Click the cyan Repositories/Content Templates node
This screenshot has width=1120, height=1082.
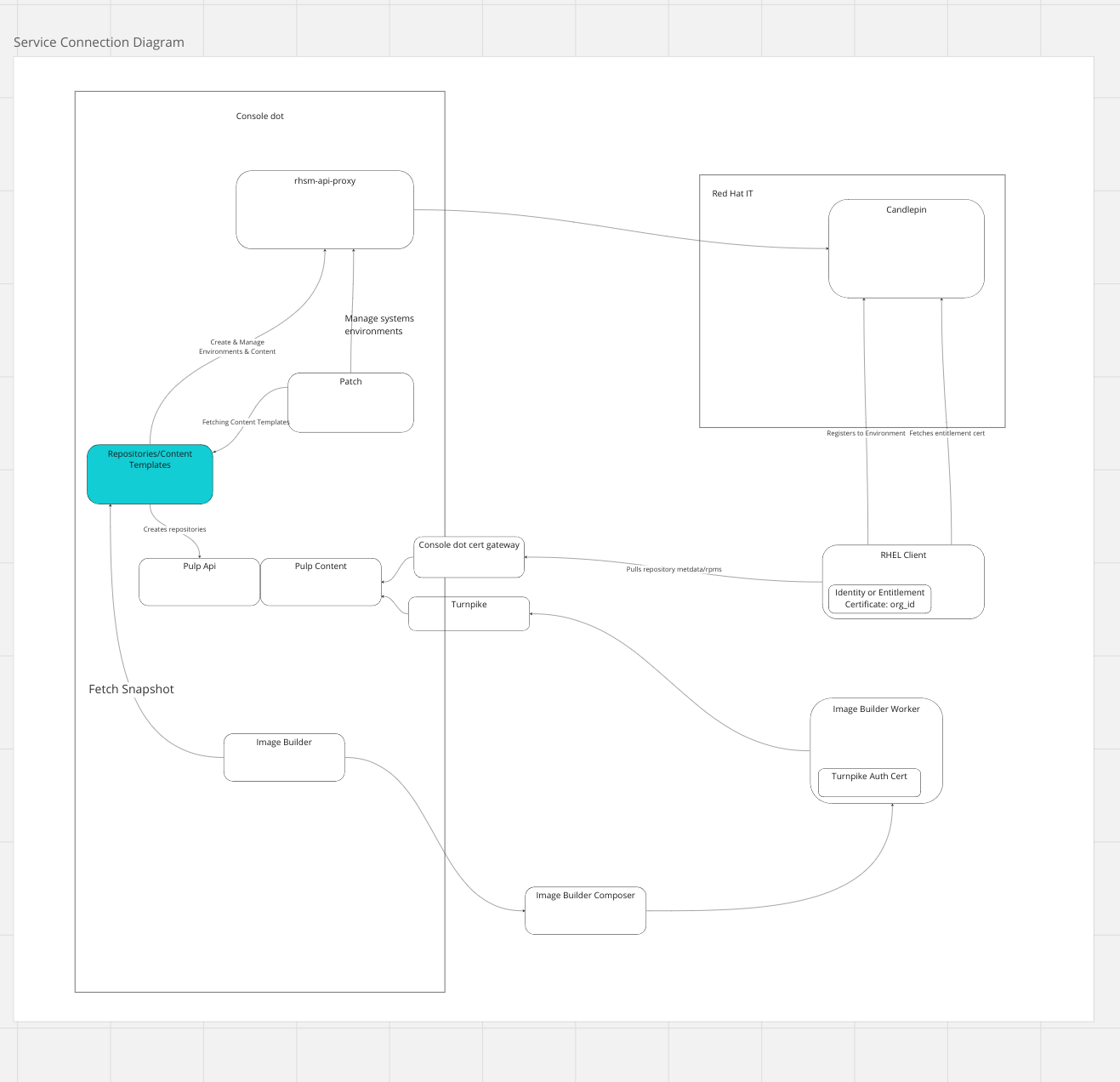tap(150, 474)
